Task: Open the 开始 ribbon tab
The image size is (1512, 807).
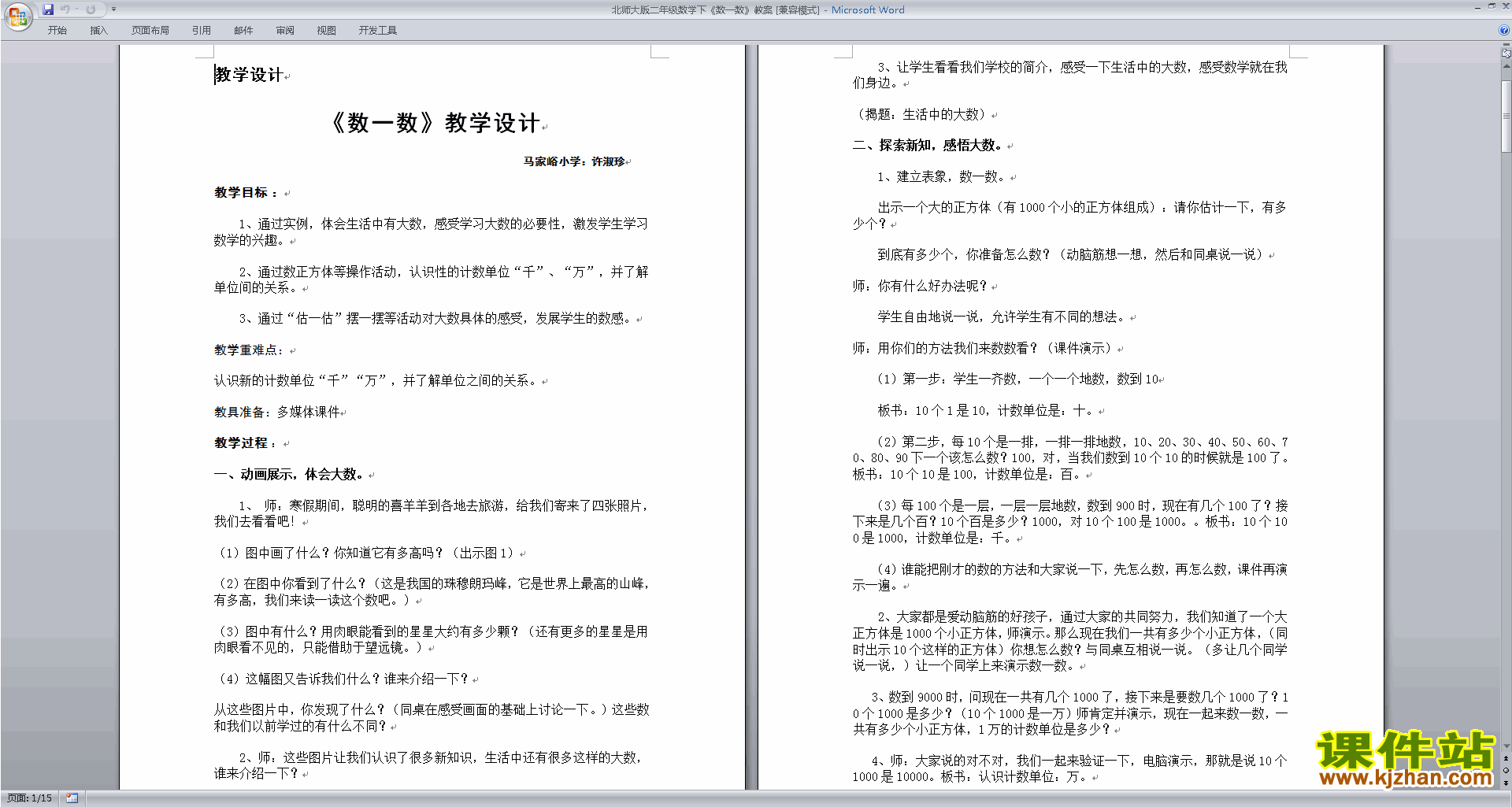Action: tap(57, 31)
